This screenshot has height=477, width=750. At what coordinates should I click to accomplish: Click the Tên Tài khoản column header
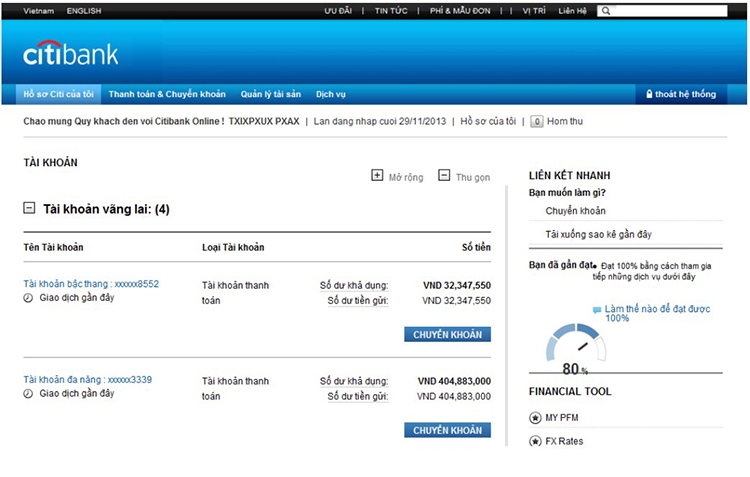[54, 247]
